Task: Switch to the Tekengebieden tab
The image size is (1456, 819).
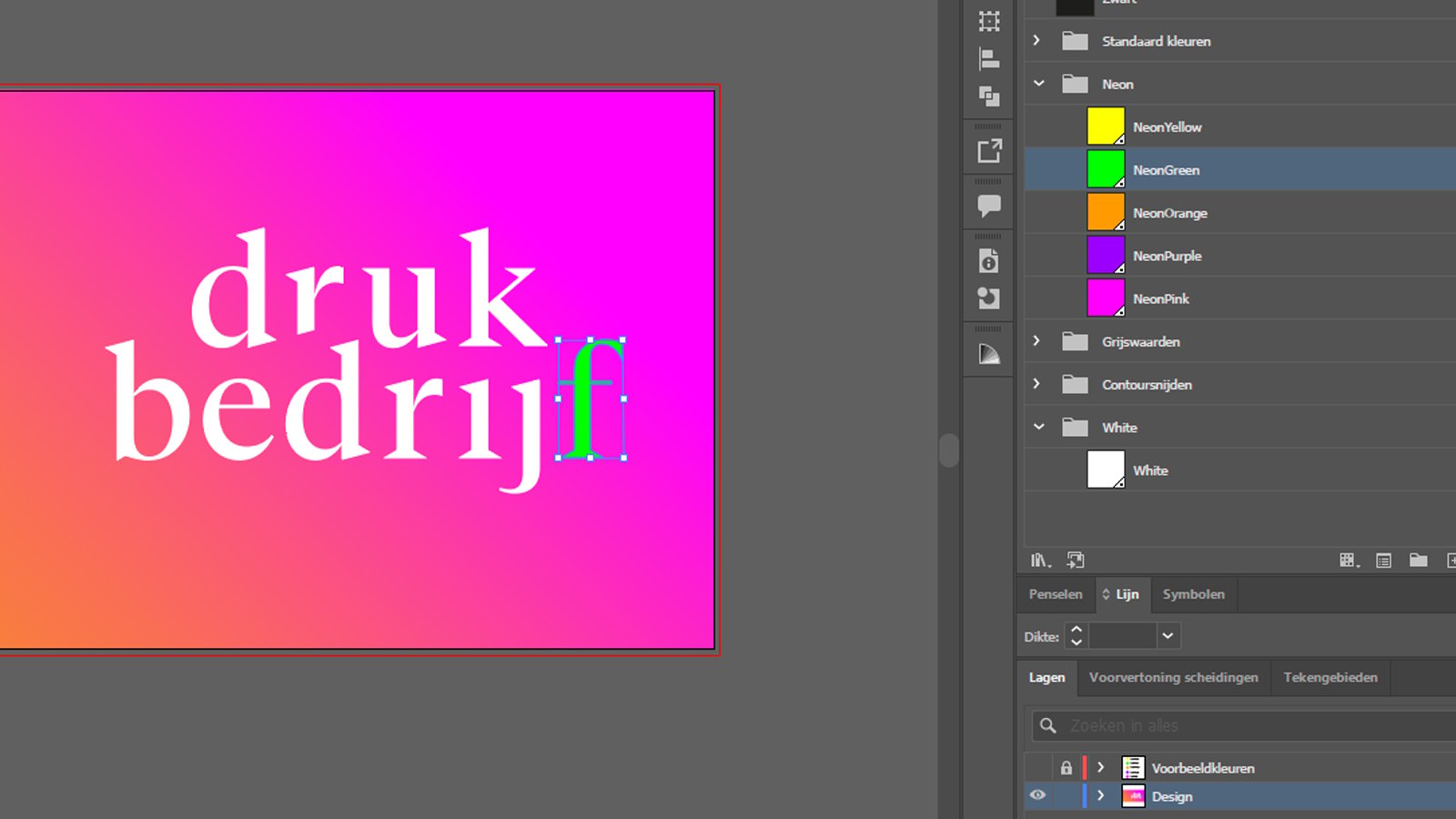Action: 1330,677
